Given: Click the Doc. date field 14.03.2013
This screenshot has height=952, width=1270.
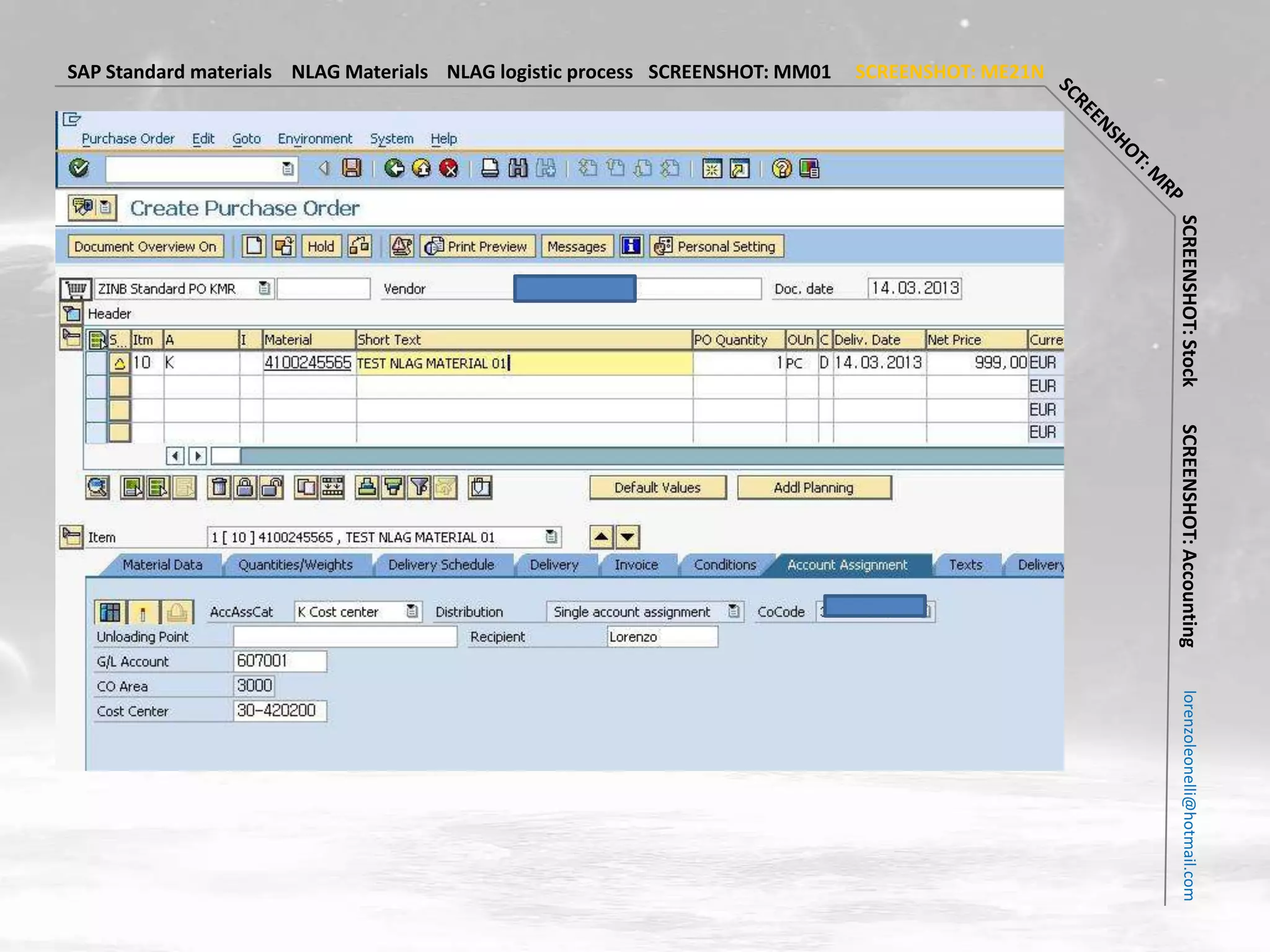Looking at the screenshot, I should [x=915, y=288].
